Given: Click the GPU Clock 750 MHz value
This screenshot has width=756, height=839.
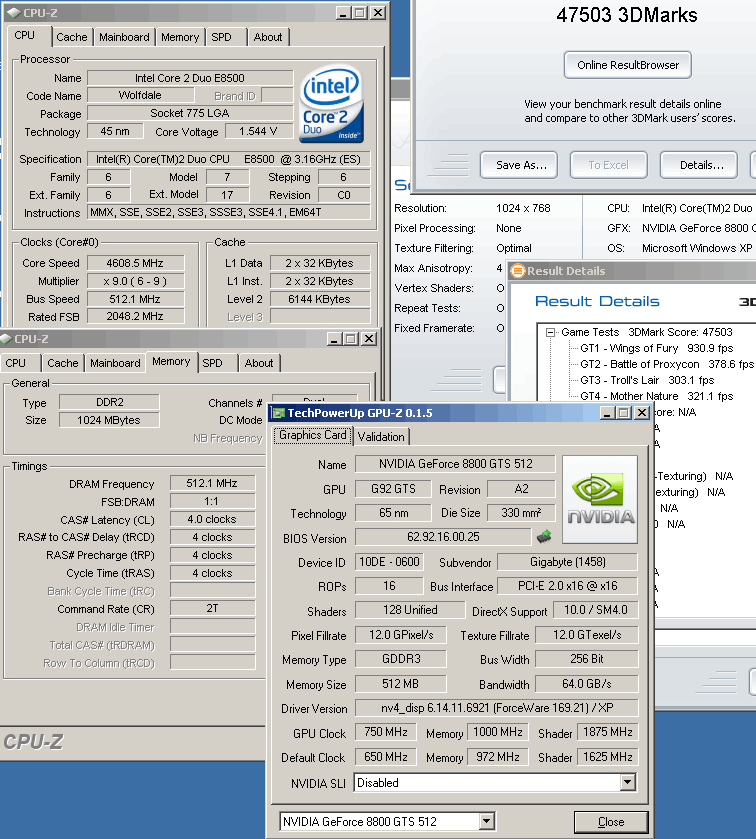Looking at the screenshot, I should pos(386,732).
